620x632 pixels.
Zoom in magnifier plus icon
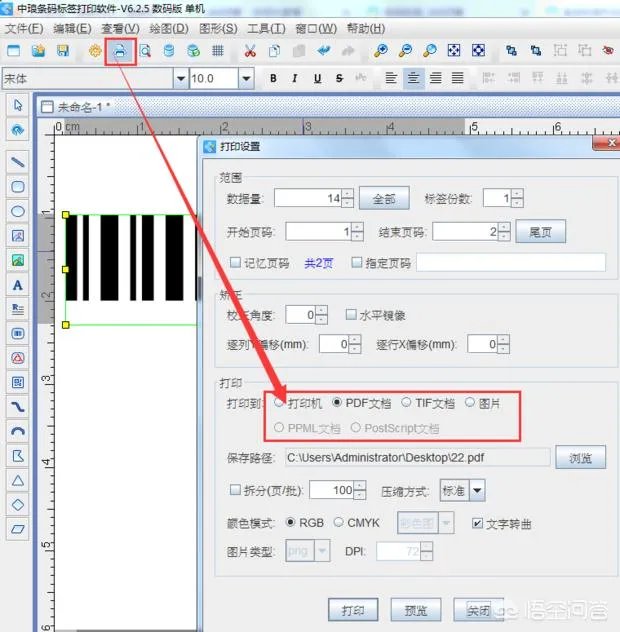point(381,51)
